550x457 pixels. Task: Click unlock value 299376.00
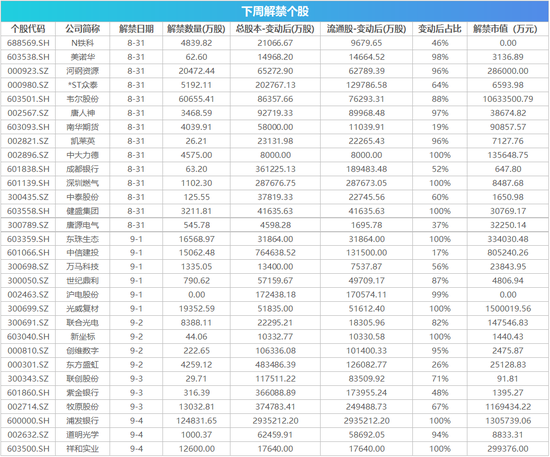pyautogui.click(x=508, y=449)
